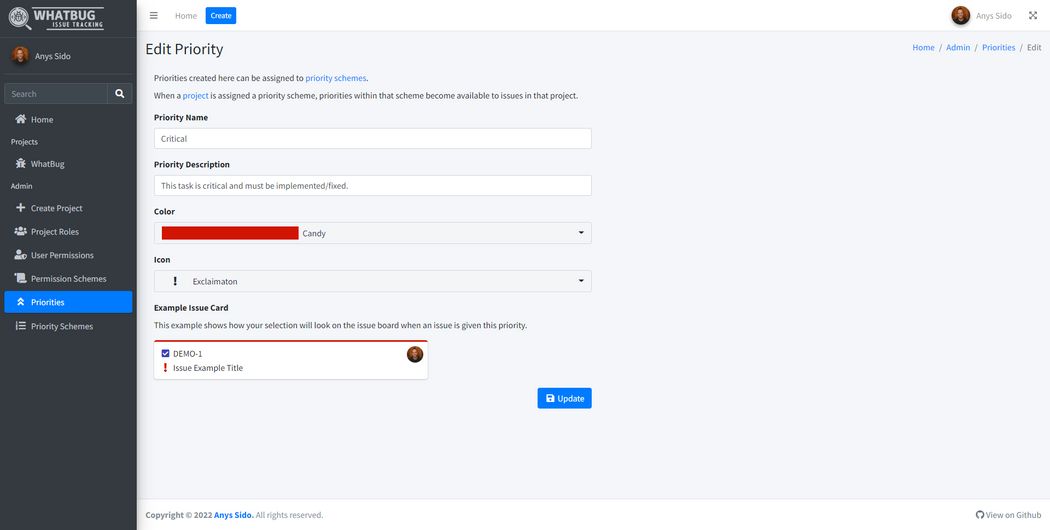The width and height of the screenshot is (1050, 530).
Task: Click the User Permissions lock icon
Action: point(21,255)
